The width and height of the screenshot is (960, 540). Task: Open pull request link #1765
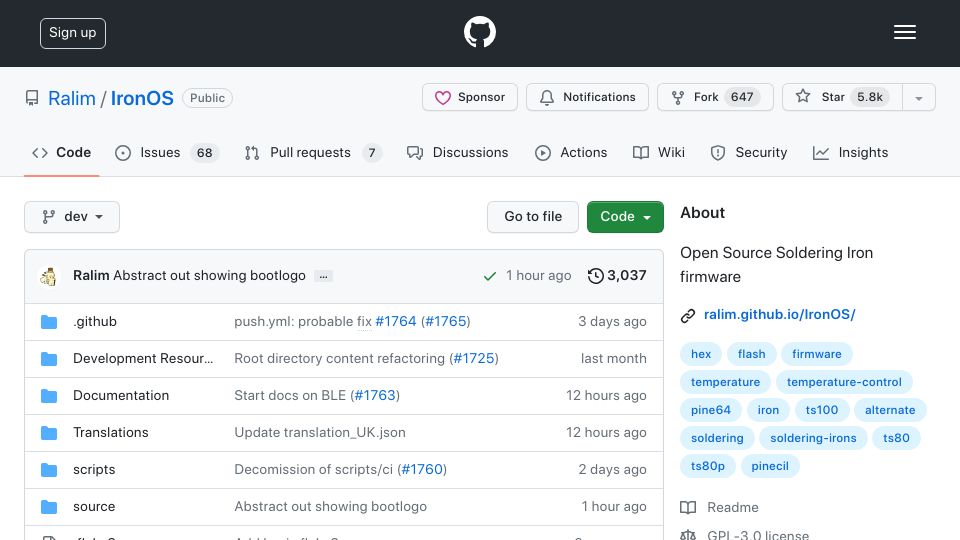click(446, 321)
